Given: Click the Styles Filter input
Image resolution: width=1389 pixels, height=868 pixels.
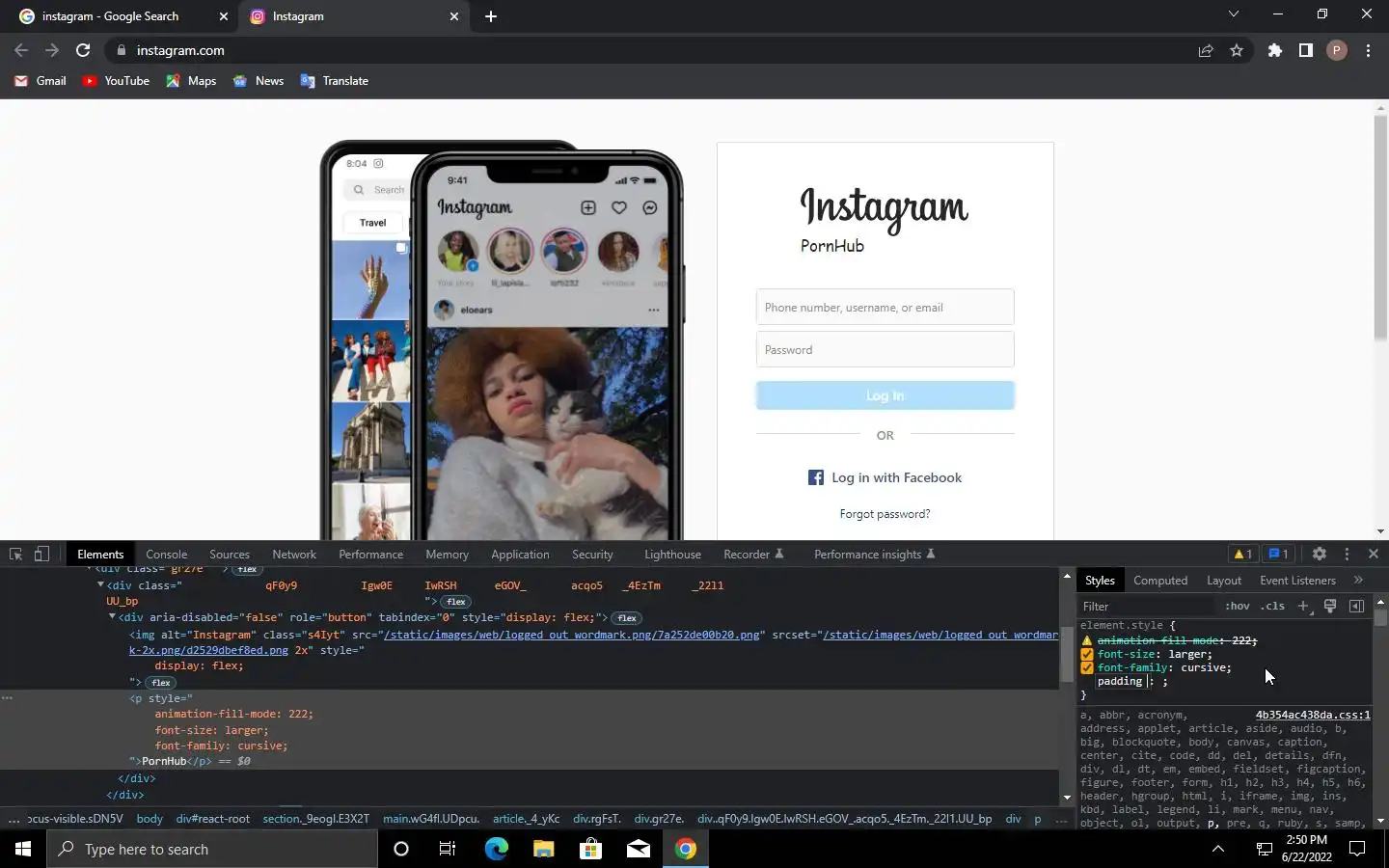Looking at the screenshot, I should pos(1148,606).
